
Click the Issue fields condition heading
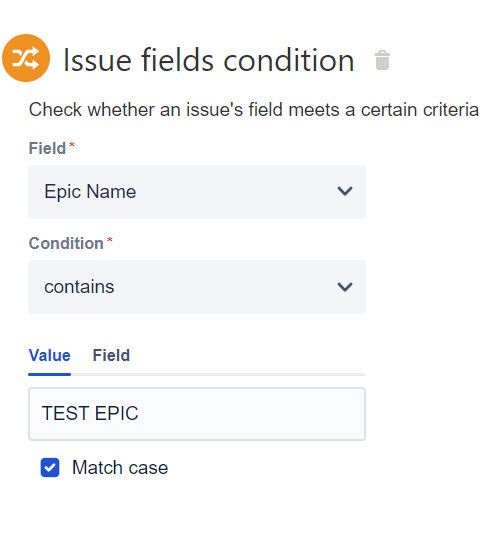pos(209,60)
